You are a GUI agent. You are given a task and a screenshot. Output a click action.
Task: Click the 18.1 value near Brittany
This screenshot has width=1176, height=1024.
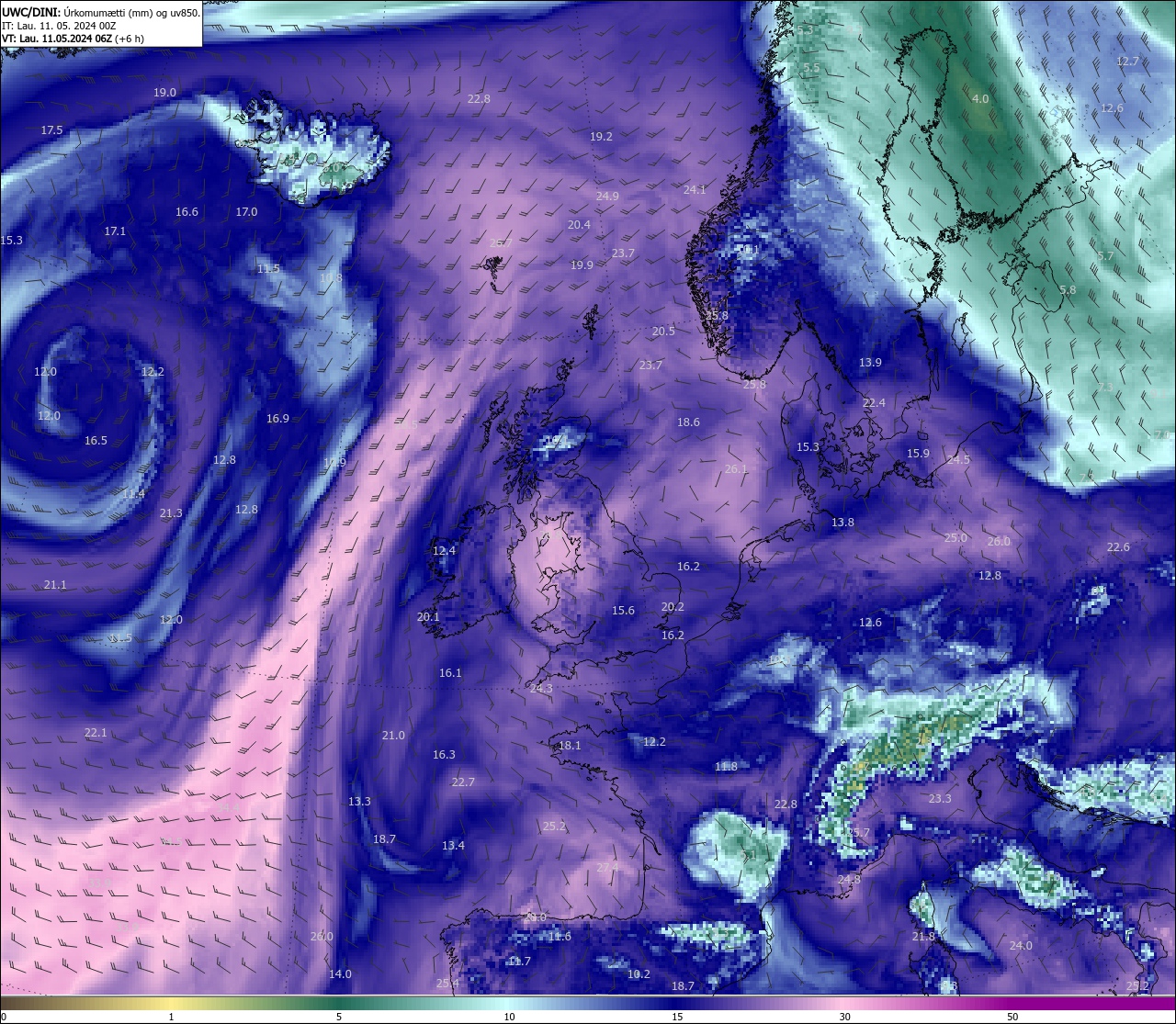[570, 746]
